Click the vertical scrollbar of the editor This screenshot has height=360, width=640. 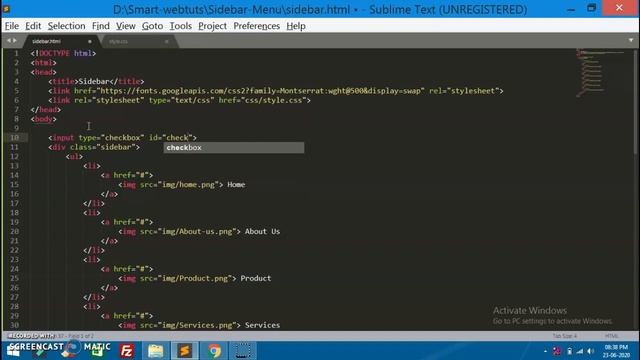[x=636, y=102]
